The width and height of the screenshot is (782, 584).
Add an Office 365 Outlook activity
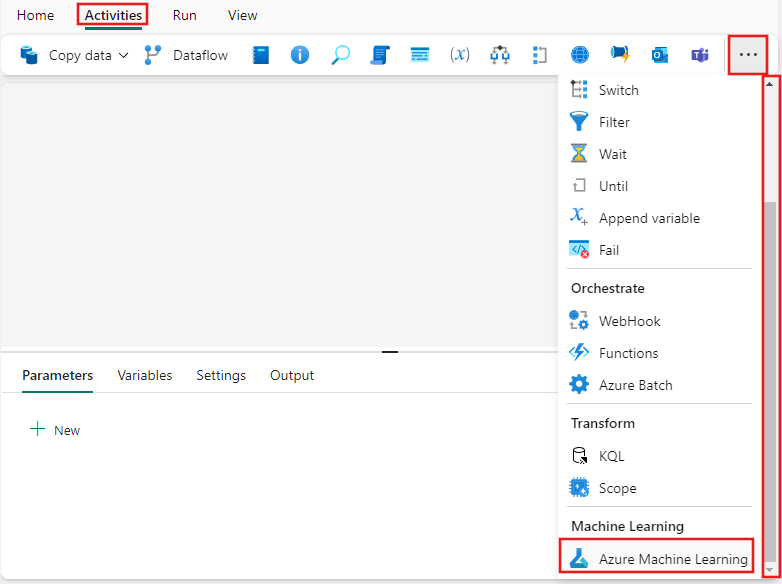point(660,55)
